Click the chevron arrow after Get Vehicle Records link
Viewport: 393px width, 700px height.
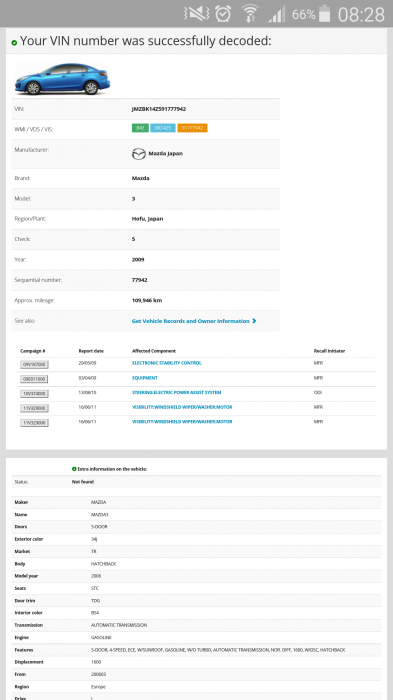[x=254, y=321]
